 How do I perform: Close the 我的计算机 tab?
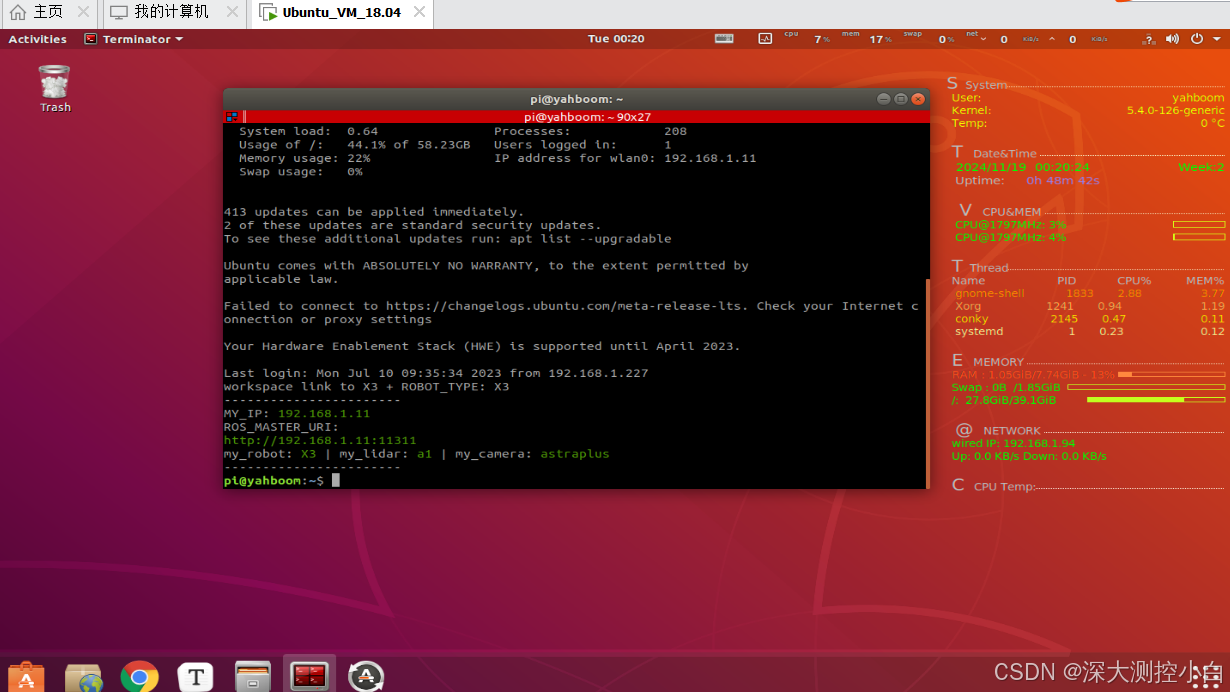232,13
